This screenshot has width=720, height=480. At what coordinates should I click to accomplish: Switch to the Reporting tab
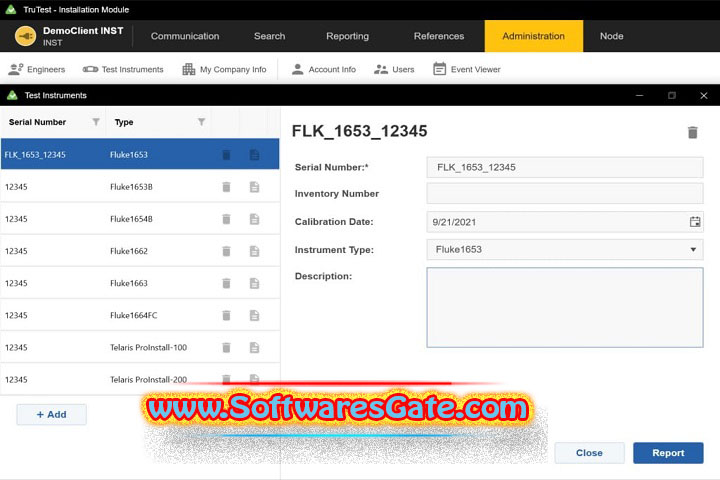click(x=347, y=36)
